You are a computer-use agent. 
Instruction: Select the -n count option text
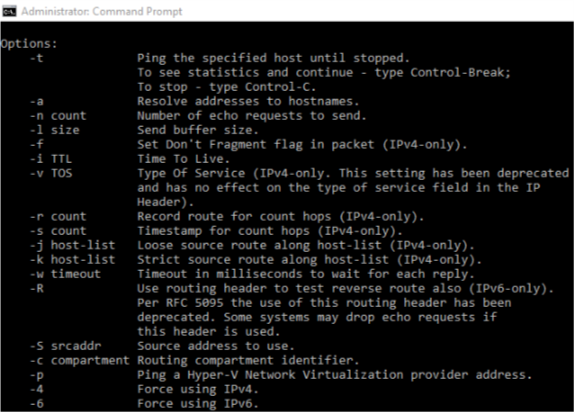click(x=58, y=116)
